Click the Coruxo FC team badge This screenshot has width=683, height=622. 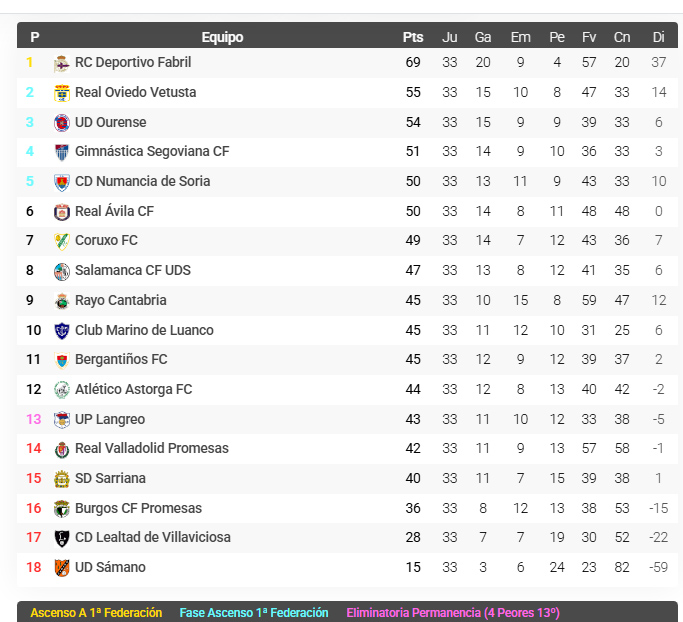(x=61, y=241)
